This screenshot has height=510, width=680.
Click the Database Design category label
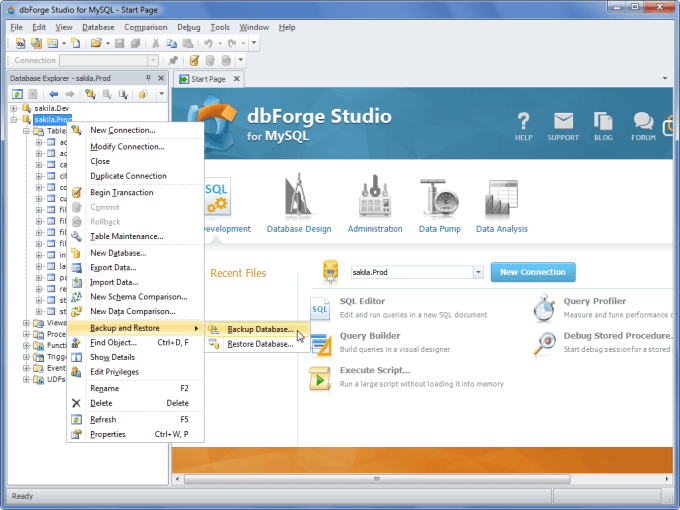coord(299,229)
